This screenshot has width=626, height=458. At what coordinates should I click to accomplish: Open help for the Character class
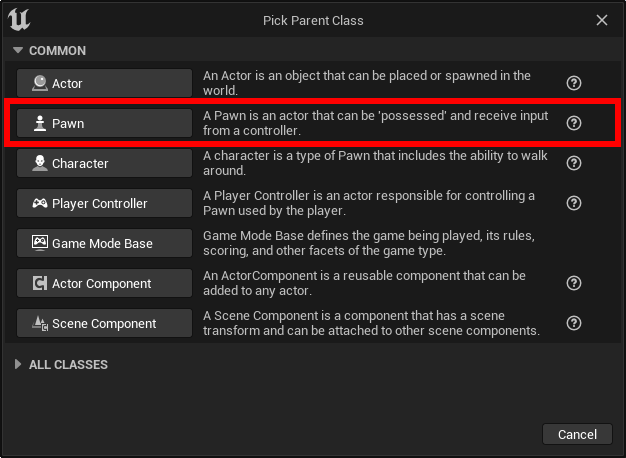(x=574, y=163)
